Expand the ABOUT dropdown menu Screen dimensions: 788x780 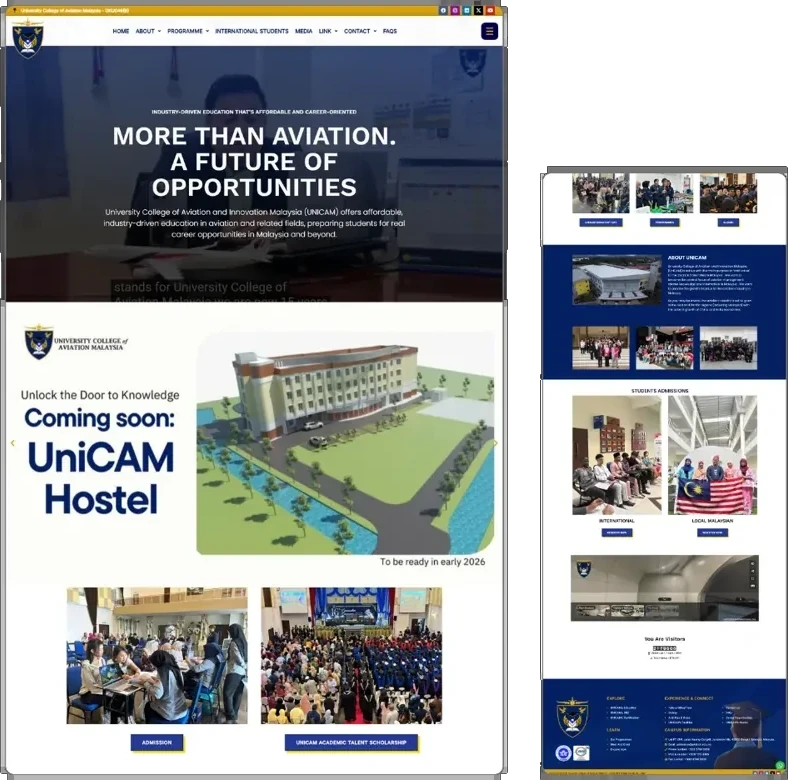click(148, 31)
